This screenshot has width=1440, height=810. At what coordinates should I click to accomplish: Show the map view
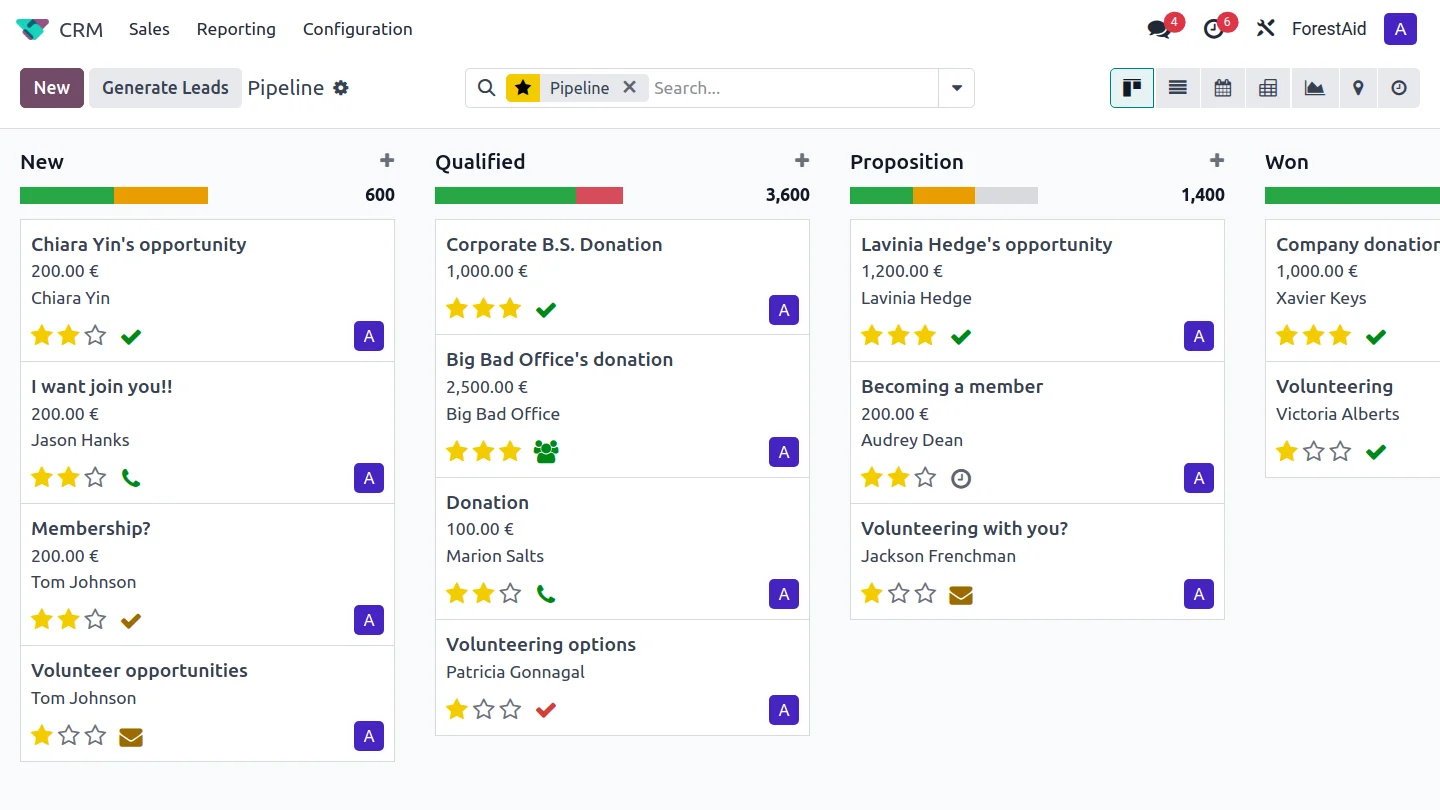pyautogui.click(x=1358, y=88)
